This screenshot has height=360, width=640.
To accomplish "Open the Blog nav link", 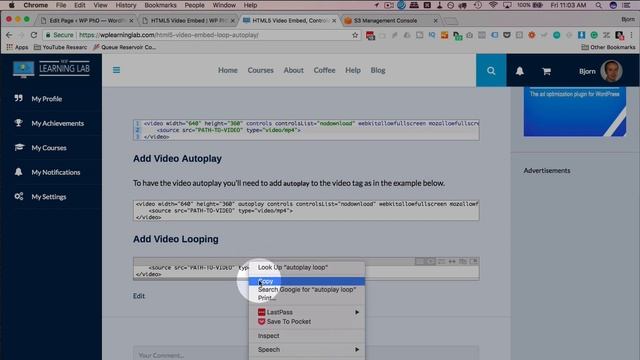I will [378, 70].
